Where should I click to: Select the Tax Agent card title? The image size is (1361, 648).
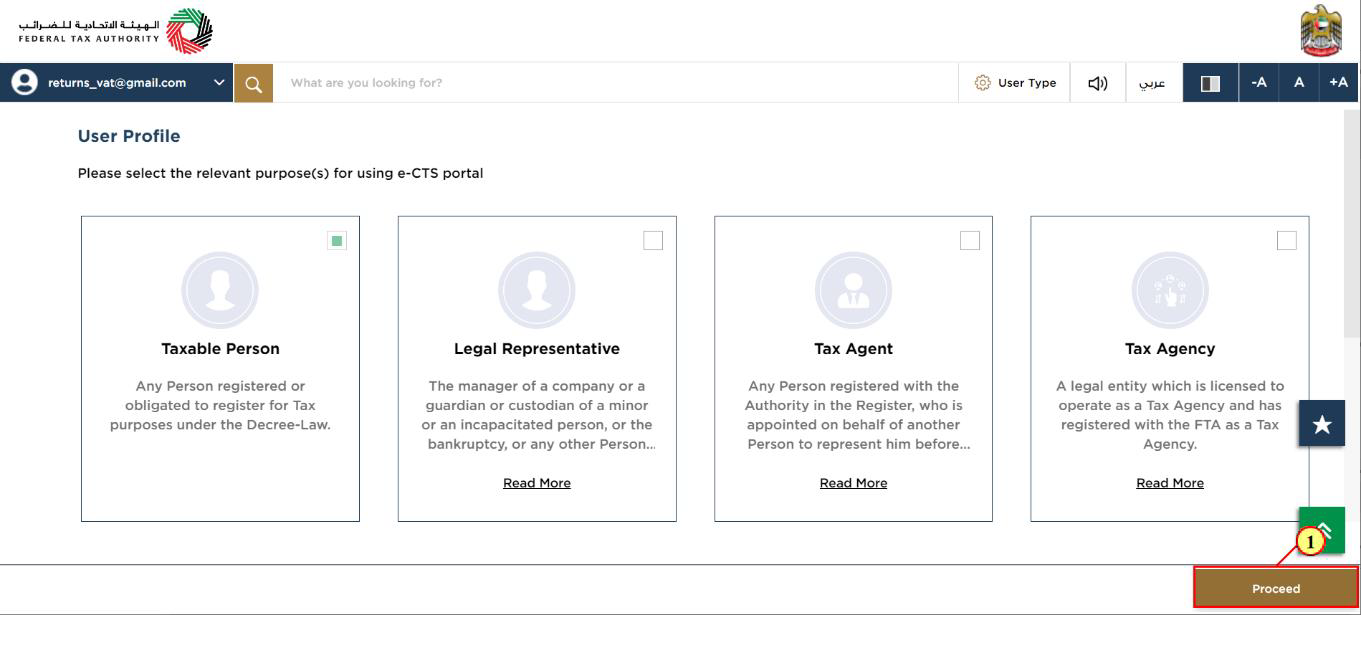pyautogui.click(x=853, y=349)
